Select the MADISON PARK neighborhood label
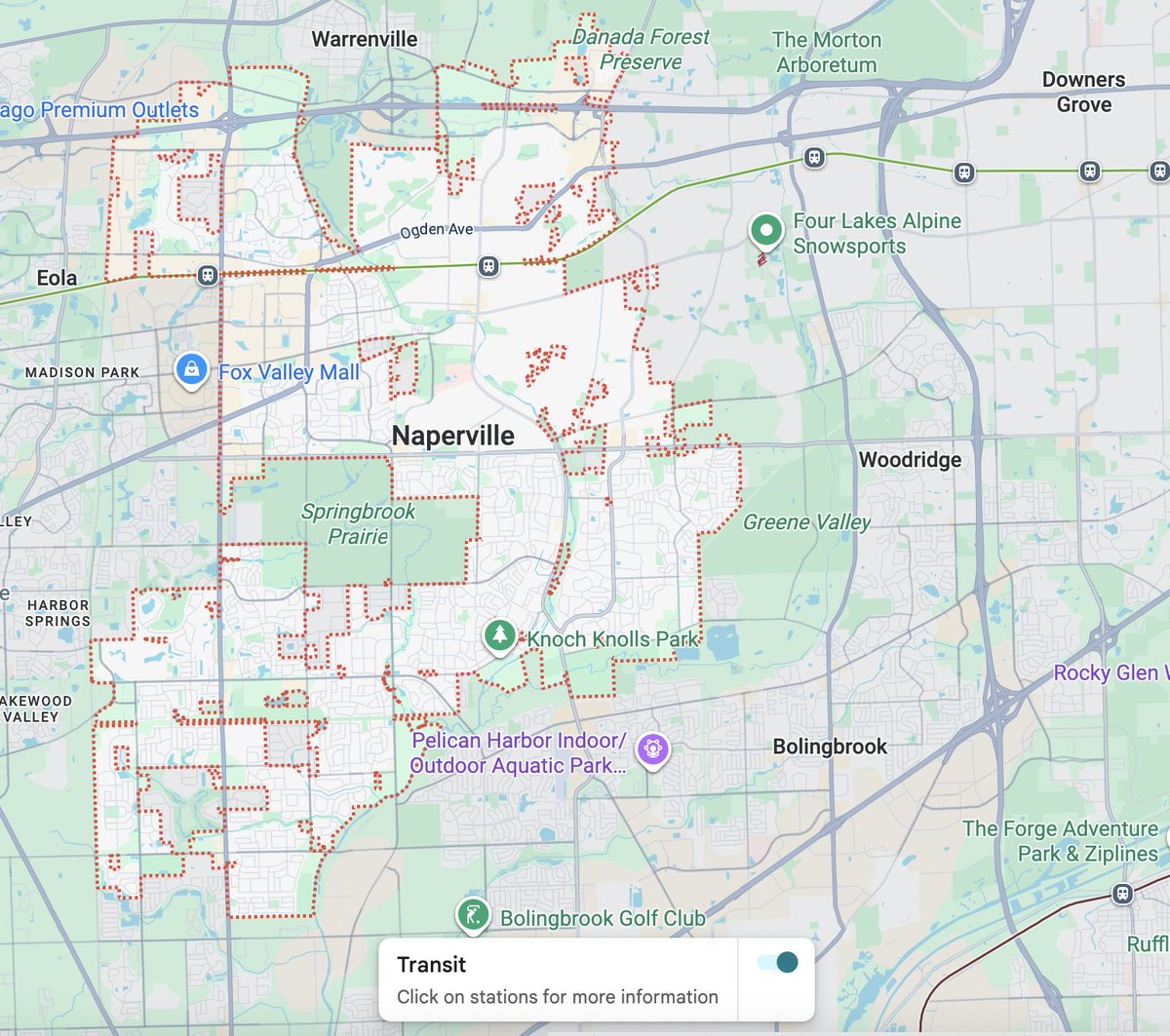1170x1036 pixels. click(82, 372)
